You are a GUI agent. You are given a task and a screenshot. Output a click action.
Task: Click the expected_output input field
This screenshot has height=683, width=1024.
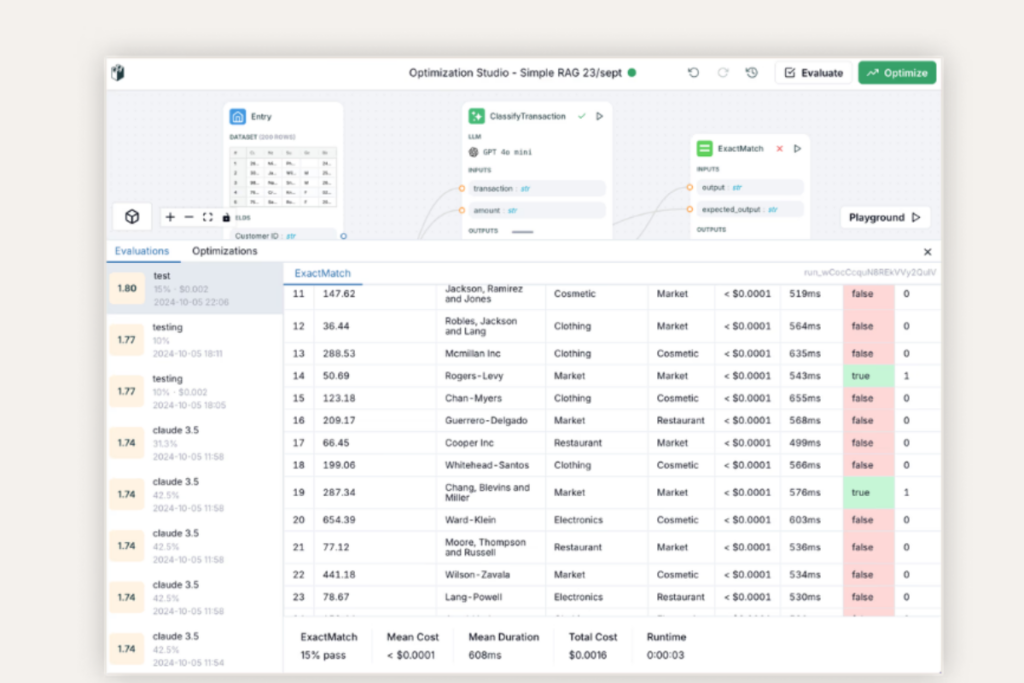pos(750,210)
